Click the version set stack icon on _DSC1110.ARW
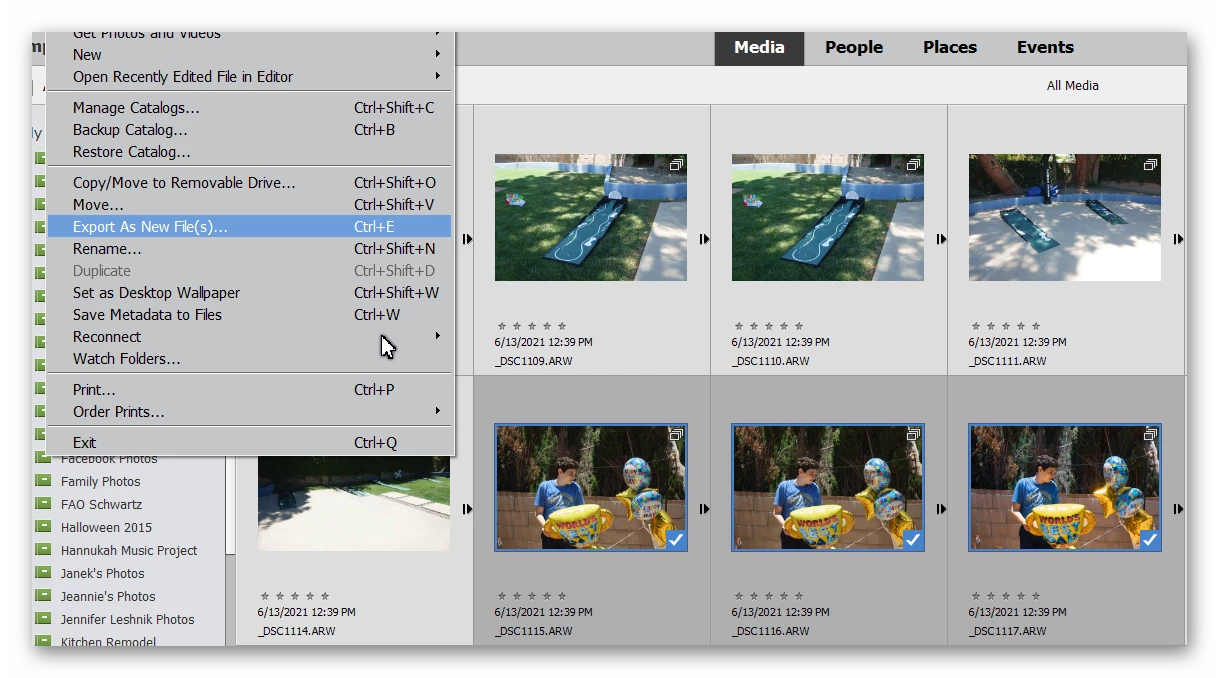The height and width of the screenshot is (678, 1219). 914,164
